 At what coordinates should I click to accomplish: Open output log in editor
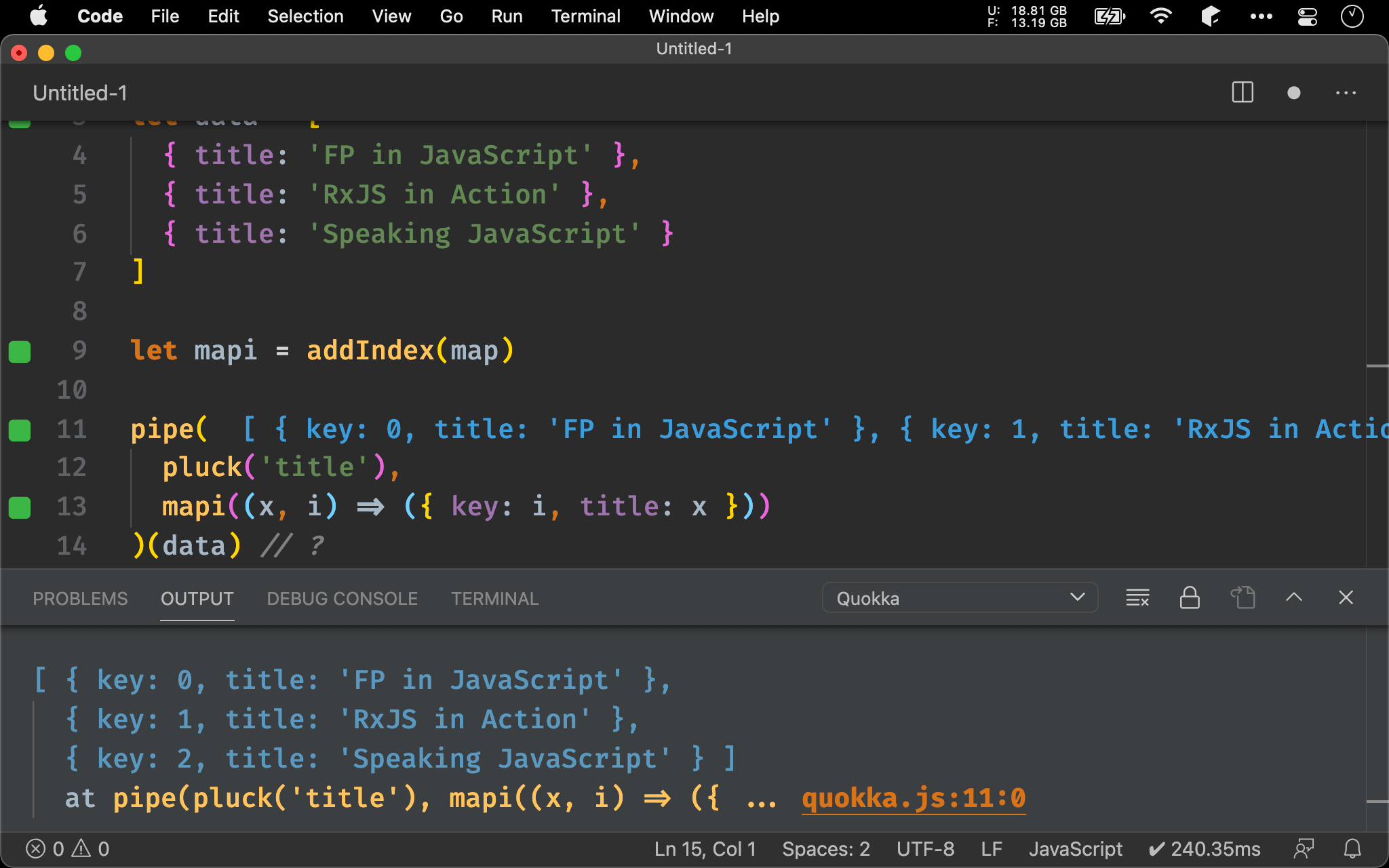[1243, 597]
